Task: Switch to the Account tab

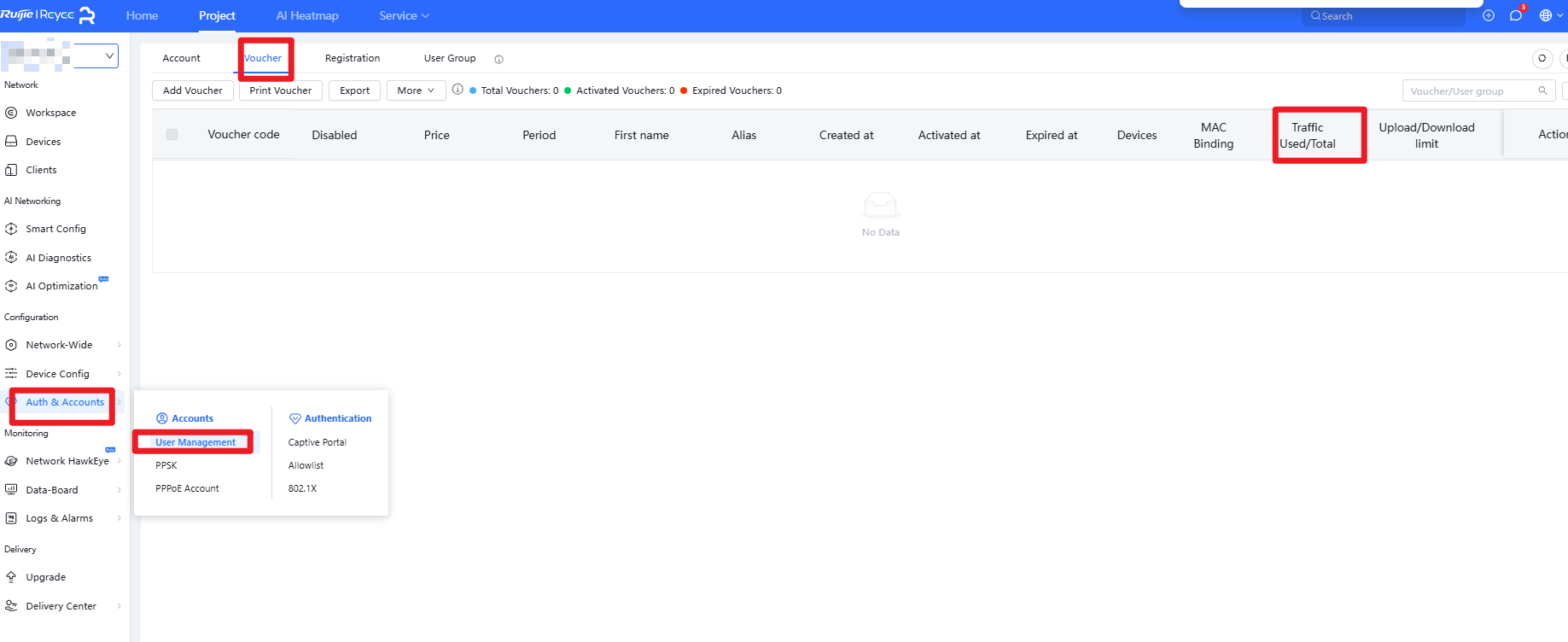Action: [182, 58]
